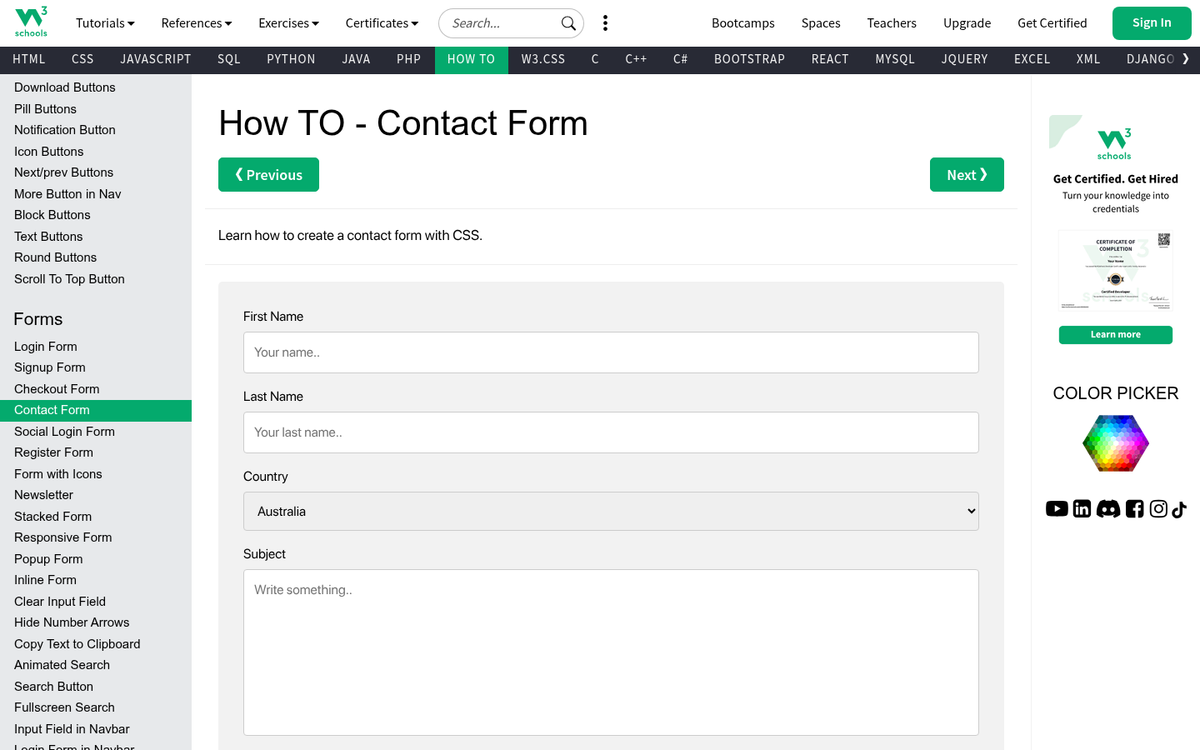
Task: Click the search magnifier icon
Action: pos(569,22)
